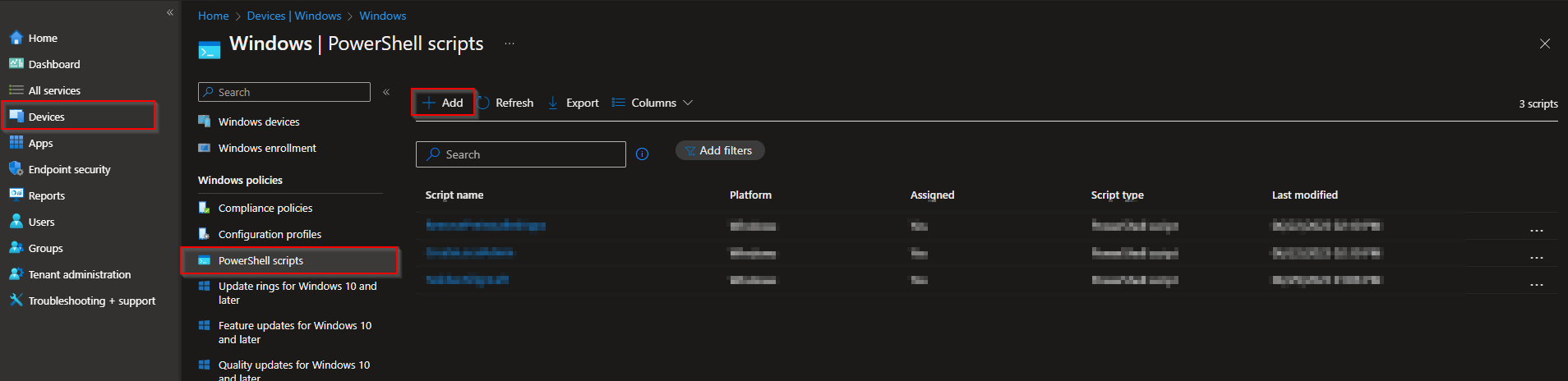Open Windows devices menu item
The width and height of the screenshot is (1568, 381).
[x=259, y=122]
